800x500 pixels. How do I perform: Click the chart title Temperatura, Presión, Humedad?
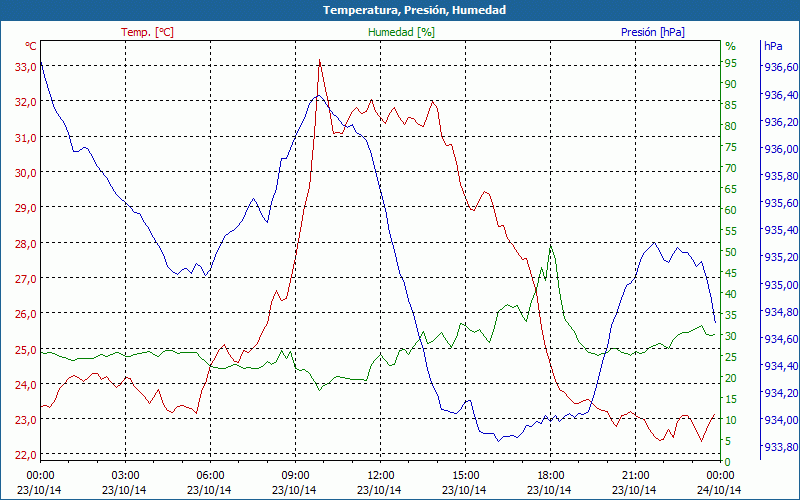point(414,10)
